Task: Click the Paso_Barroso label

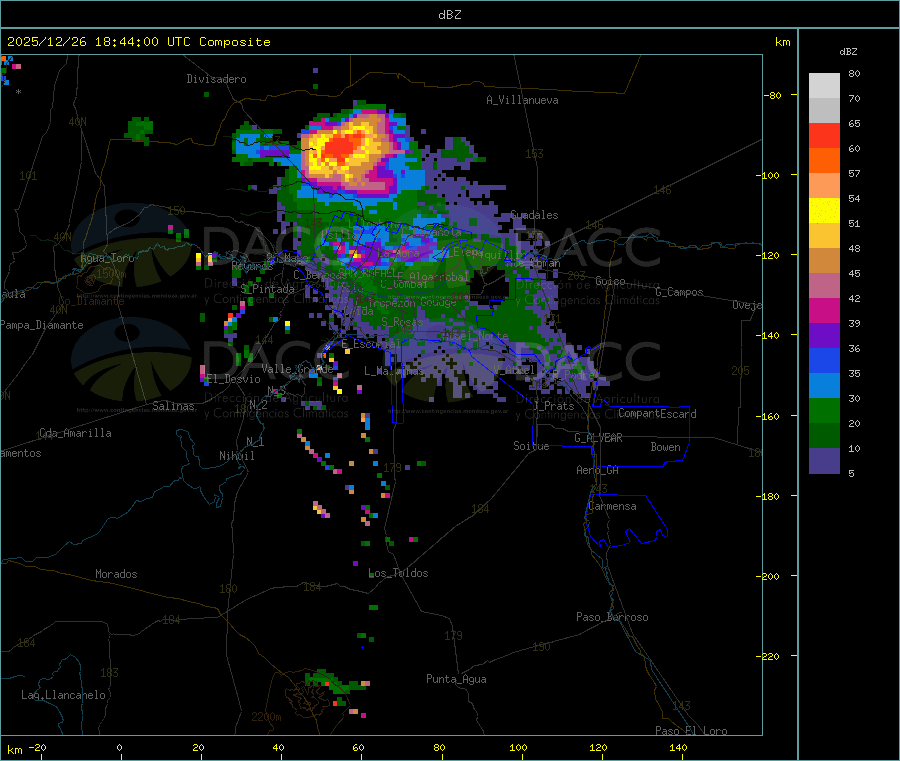Action: (612, 618)
